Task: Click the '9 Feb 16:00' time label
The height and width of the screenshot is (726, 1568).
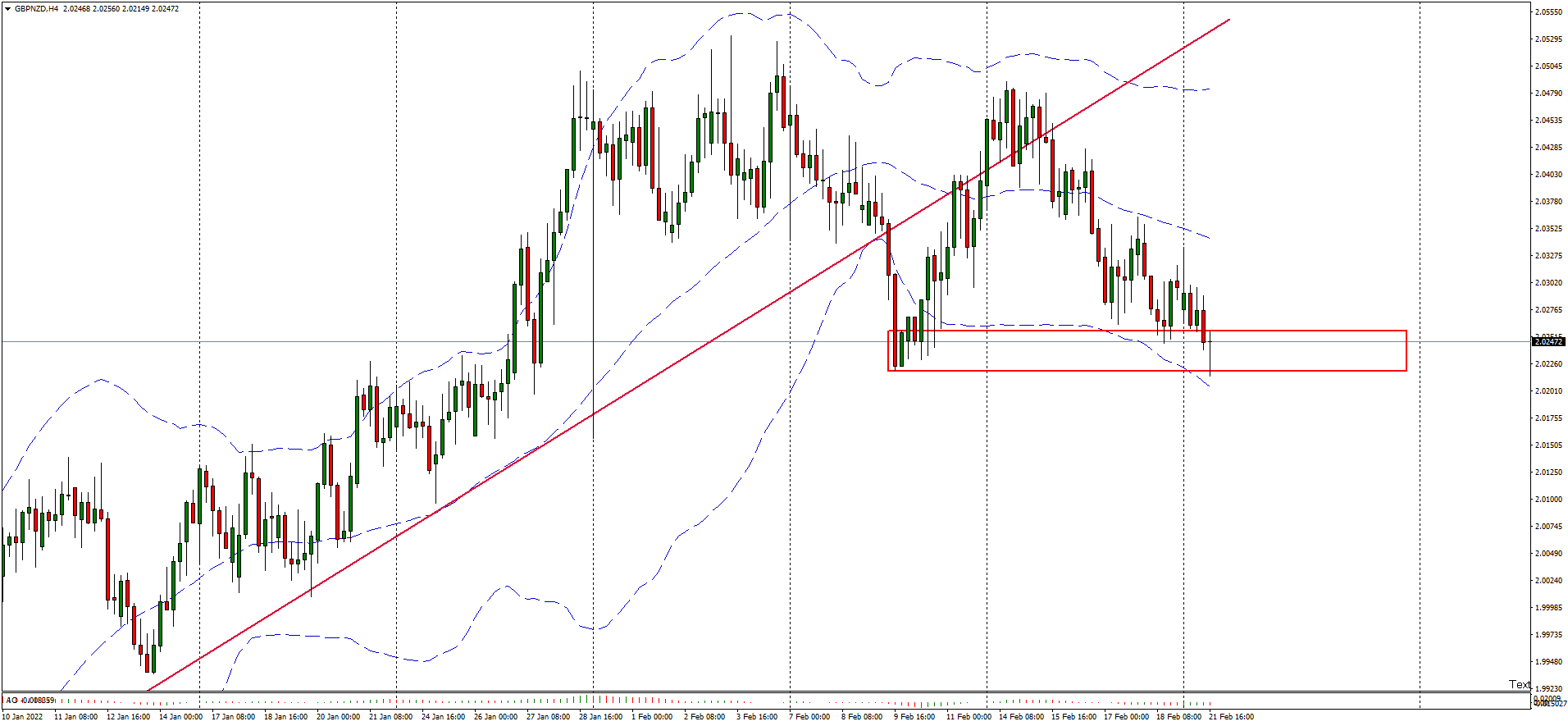Action: [914, 717]
